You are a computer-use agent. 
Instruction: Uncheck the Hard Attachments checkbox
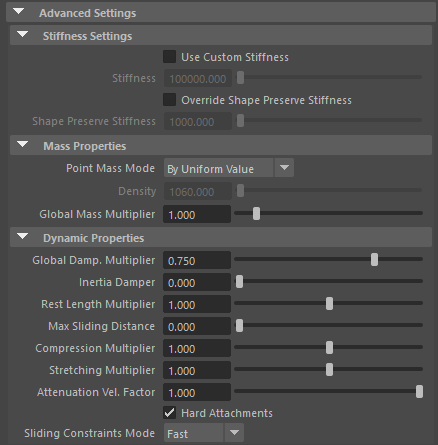click(x=169, y=413)
